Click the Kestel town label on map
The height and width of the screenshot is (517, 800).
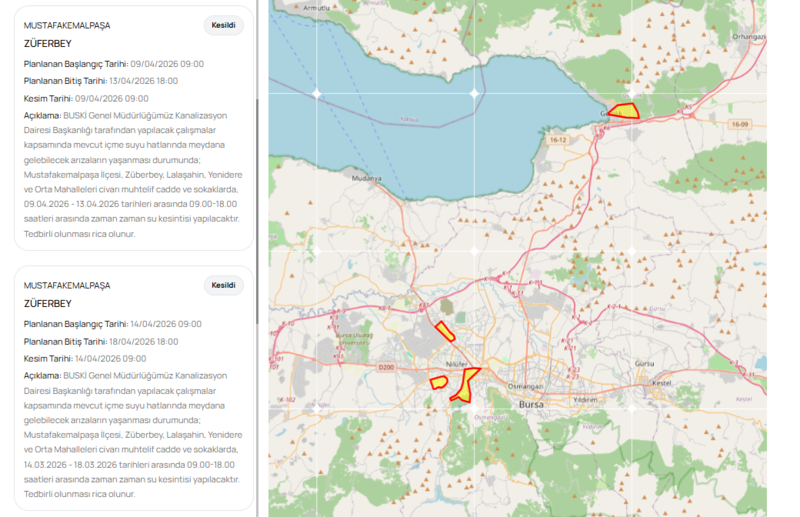(662, 383)
